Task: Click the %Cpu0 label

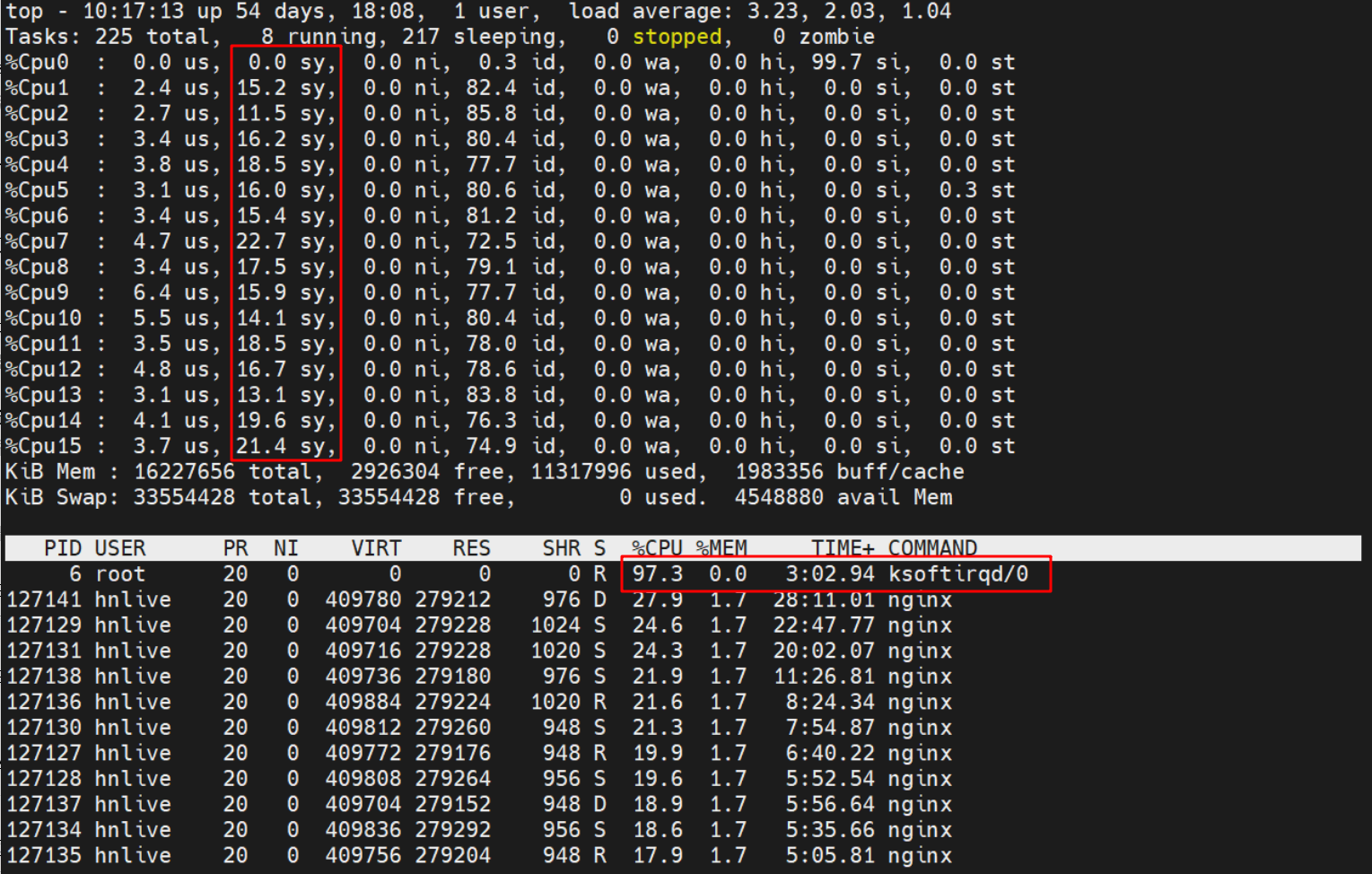Action: point(37,63)
